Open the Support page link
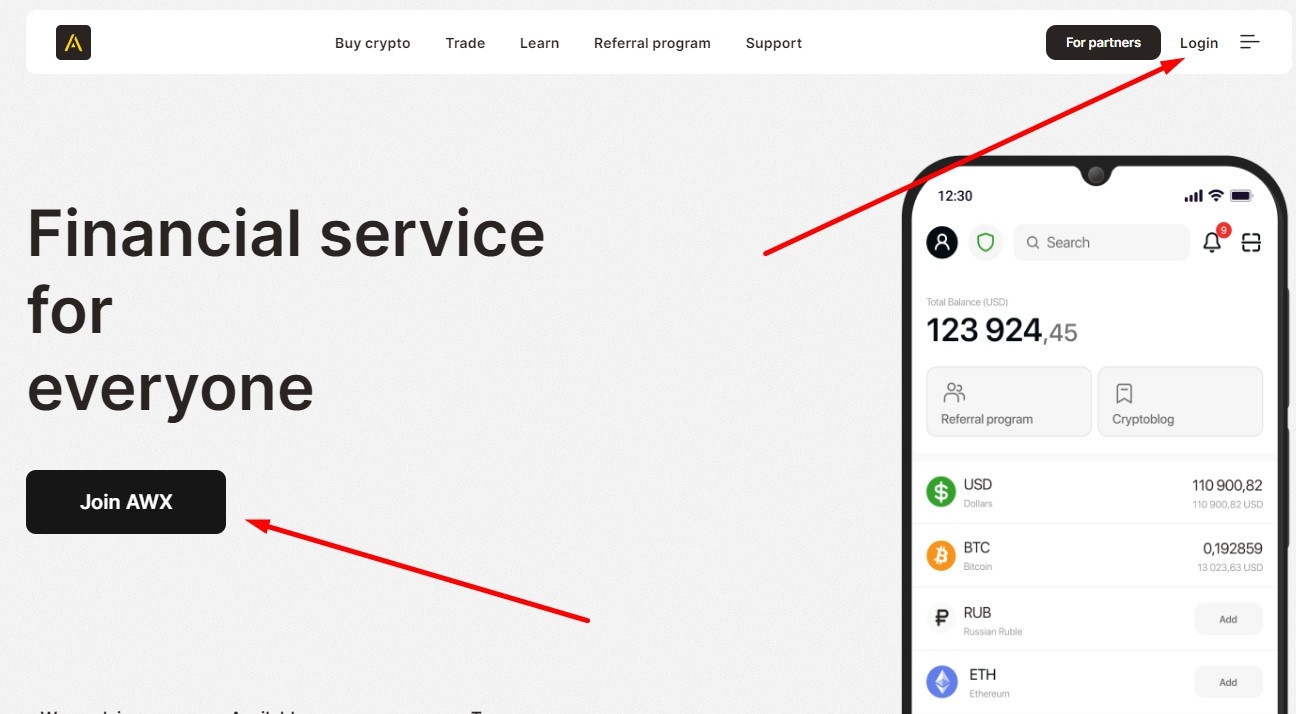 (773, 43)
